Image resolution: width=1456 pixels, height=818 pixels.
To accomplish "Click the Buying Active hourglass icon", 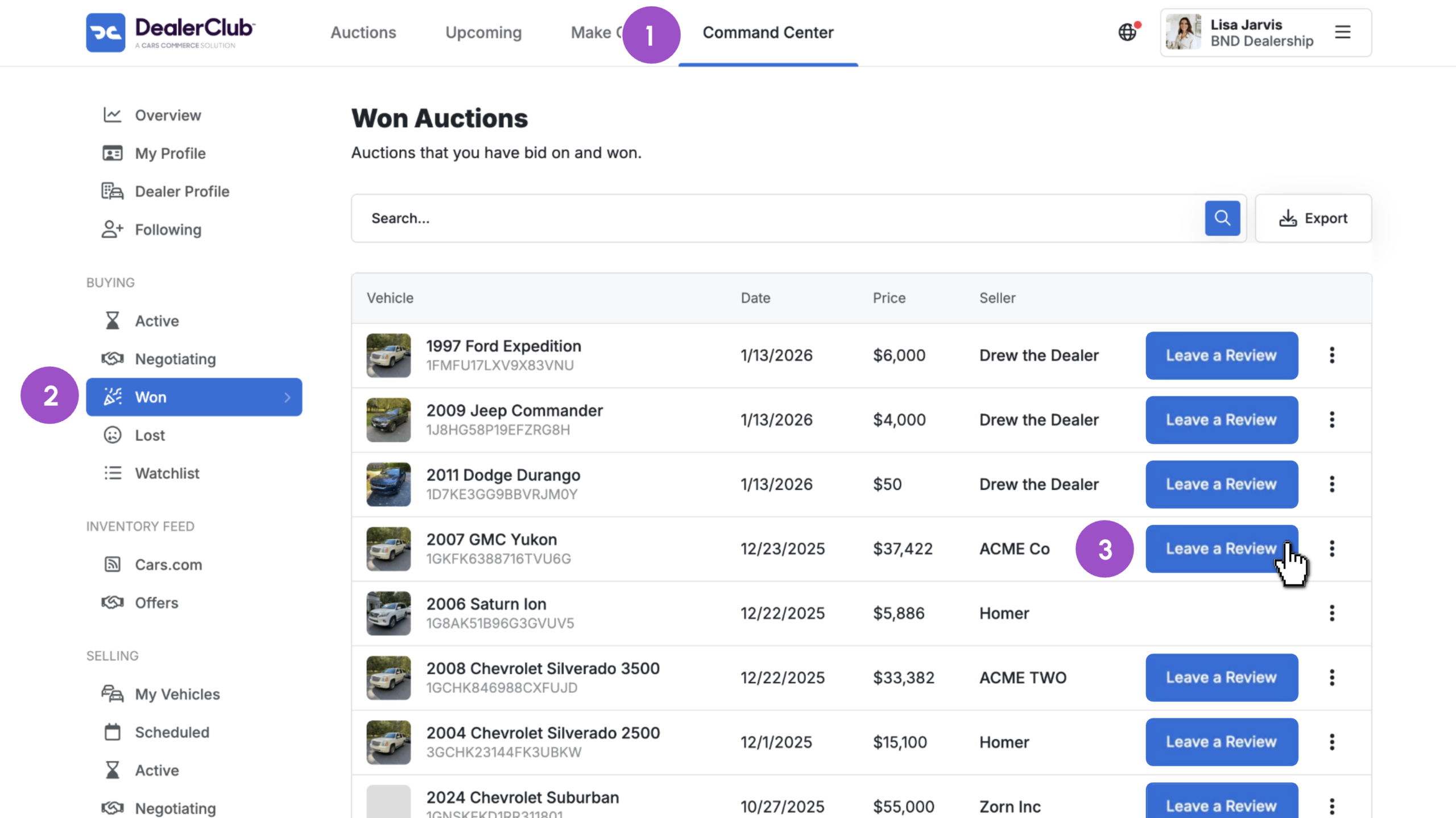I will click(113, 321).
